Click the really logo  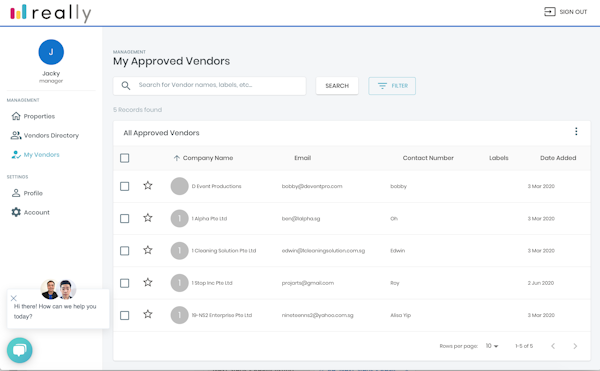[51, 13]
